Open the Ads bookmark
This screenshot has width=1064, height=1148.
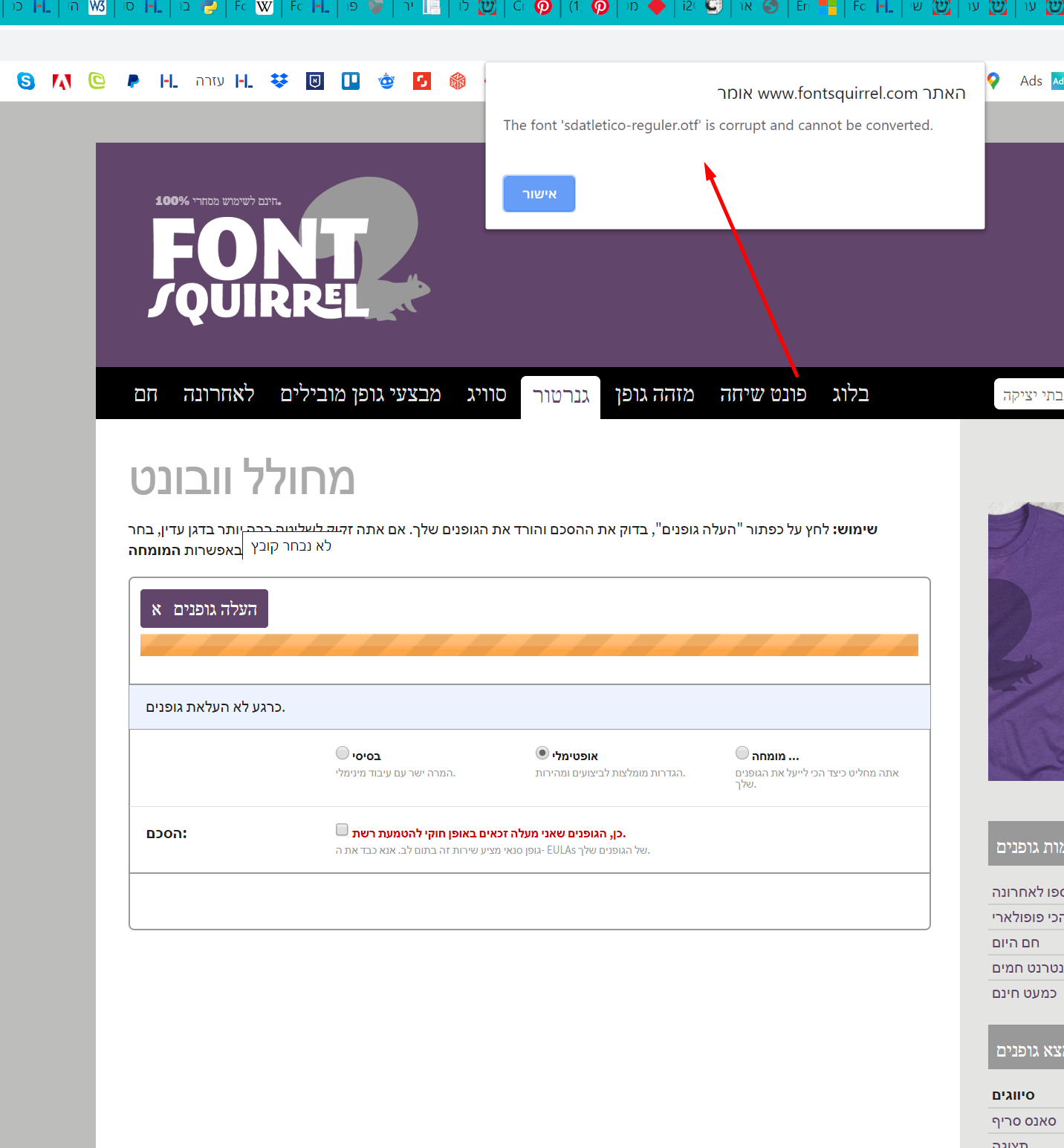click(1041, 81)
